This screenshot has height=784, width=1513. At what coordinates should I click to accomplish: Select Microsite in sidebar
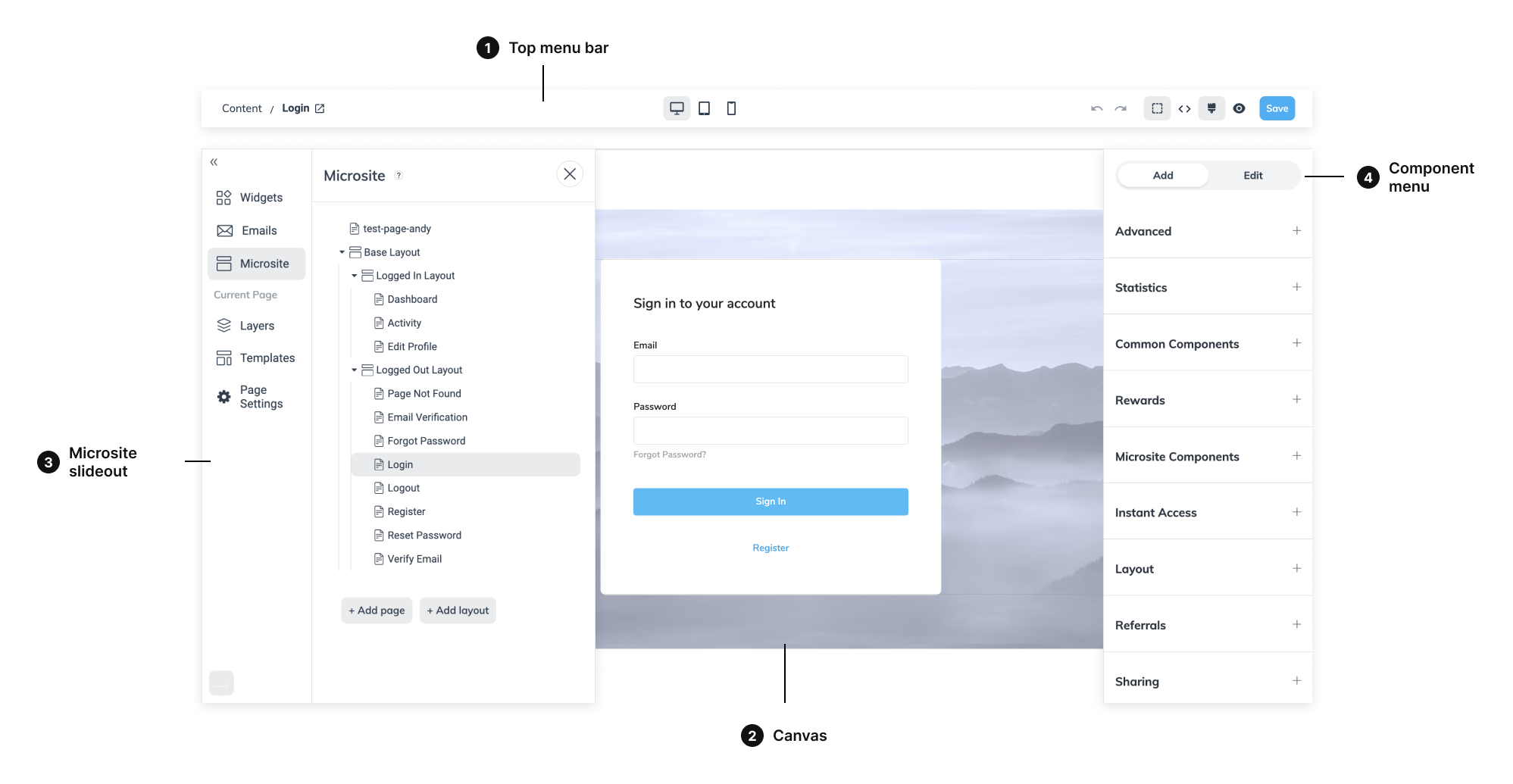[x=257, y=264]
